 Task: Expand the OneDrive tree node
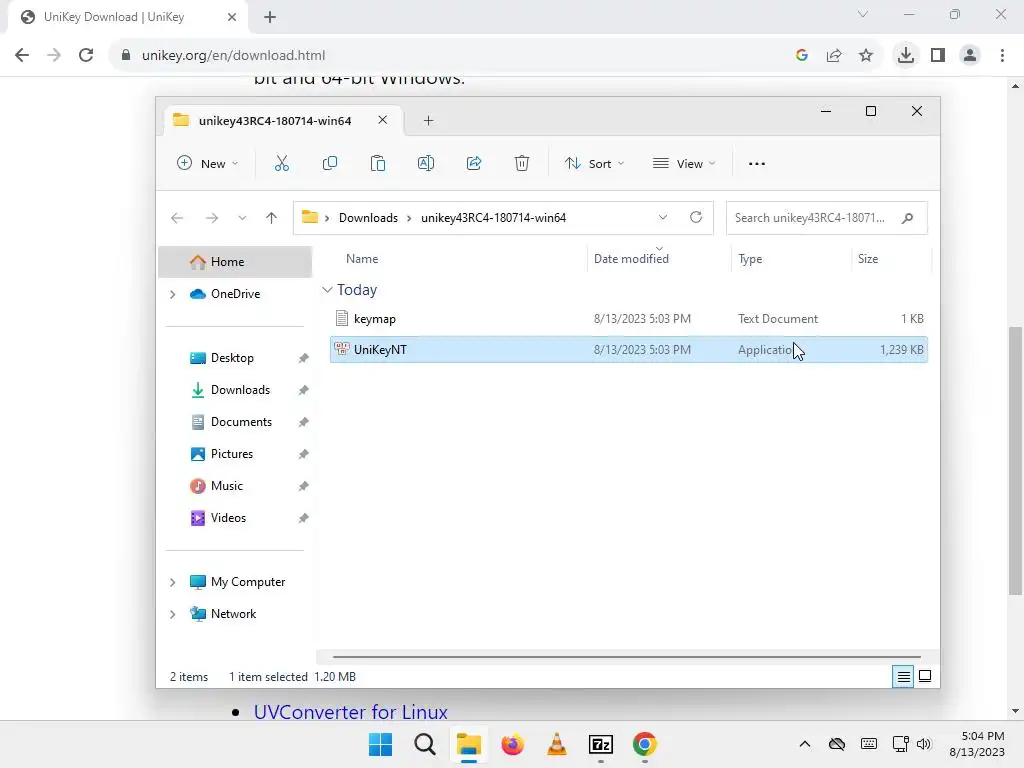pos(172,295)
